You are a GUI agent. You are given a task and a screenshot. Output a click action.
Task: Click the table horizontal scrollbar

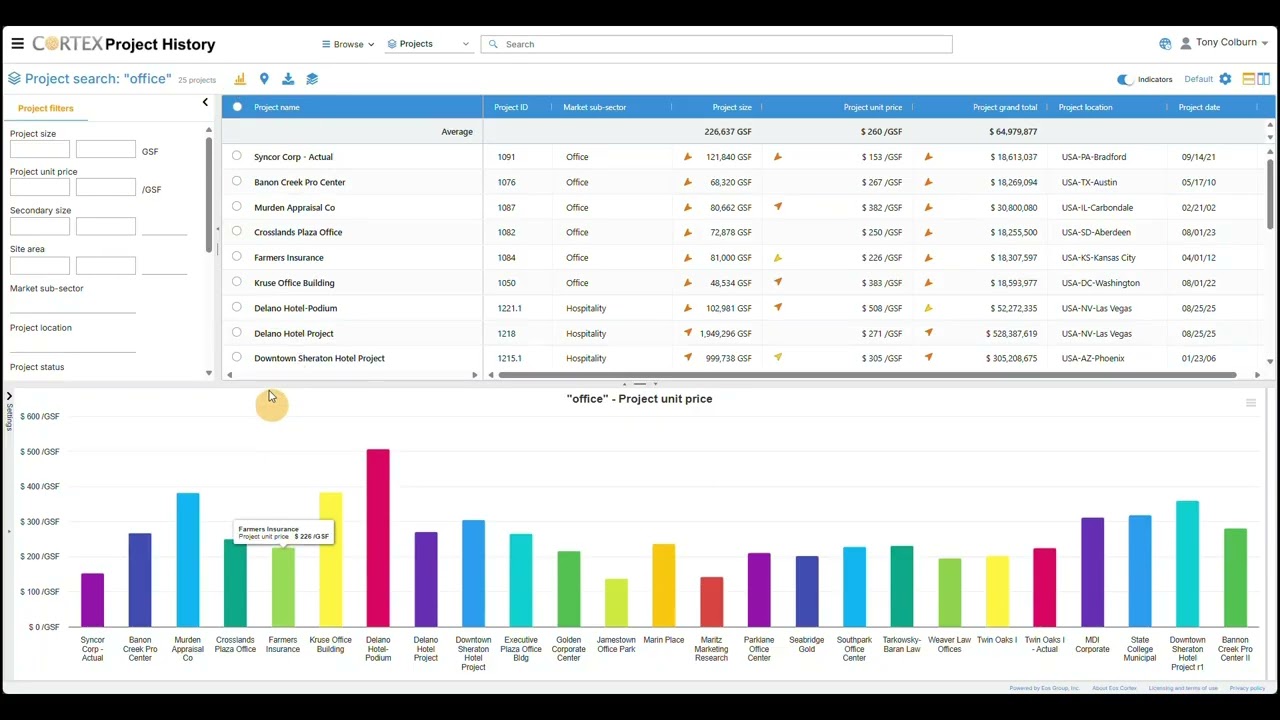click(868, 375)
